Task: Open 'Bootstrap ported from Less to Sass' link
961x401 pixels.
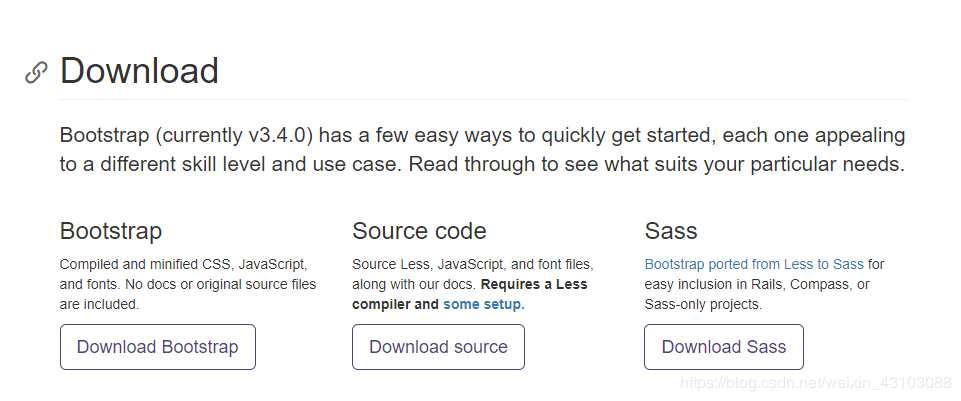Action: 754,264
